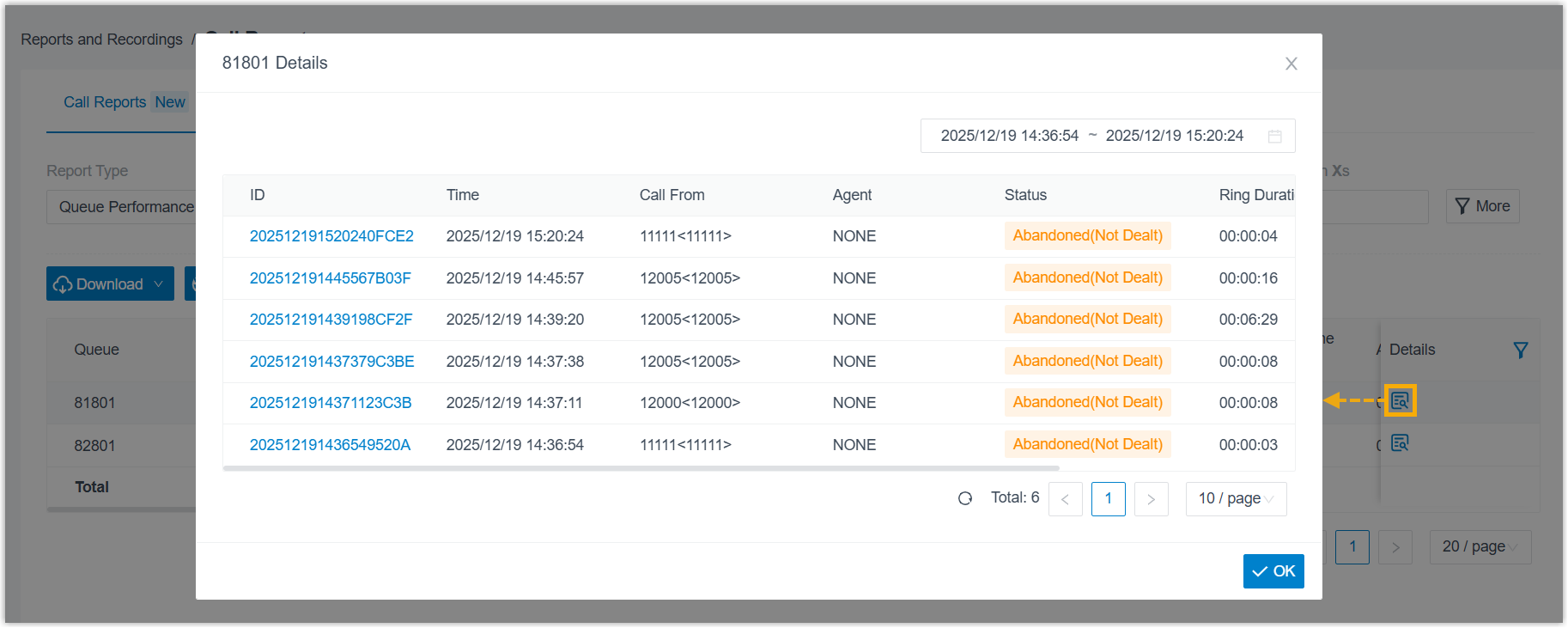This screenshot has width=1568, height=628.
Task: Go to previous page in details dialog
Action: point(1066,499)
